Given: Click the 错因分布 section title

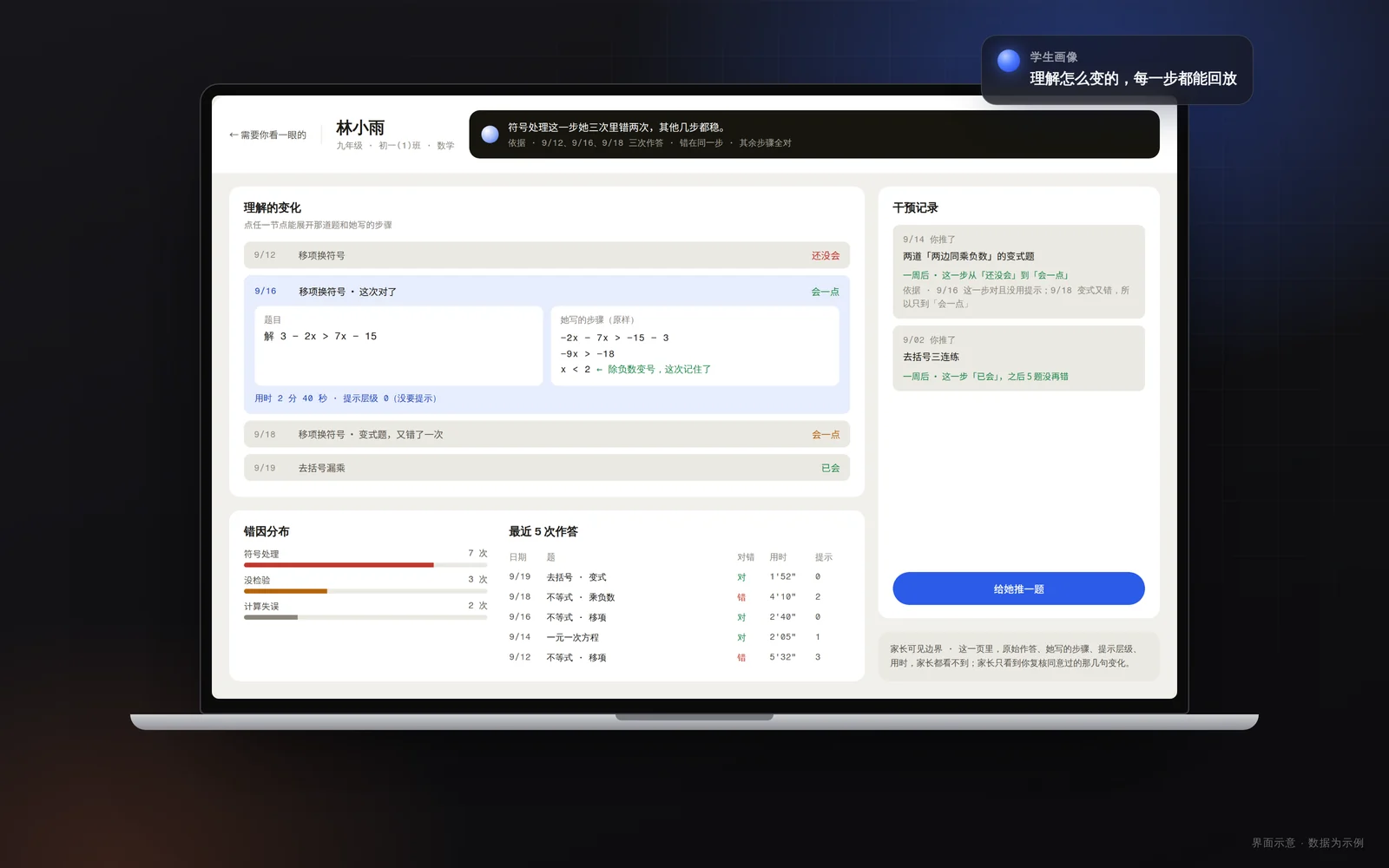Looking at the screenshot, I should 267,531.
